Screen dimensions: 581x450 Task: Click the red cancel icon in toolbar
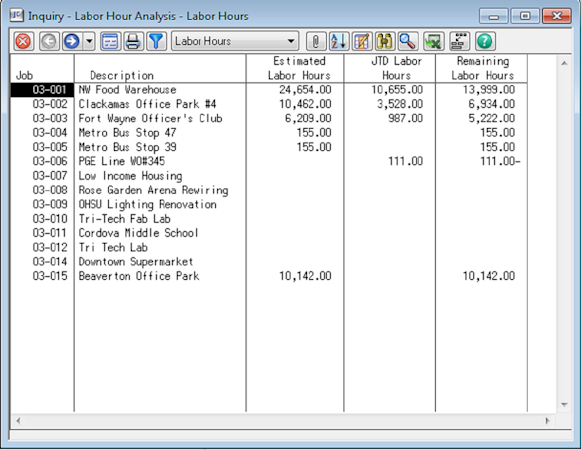(x=24, y=41)
